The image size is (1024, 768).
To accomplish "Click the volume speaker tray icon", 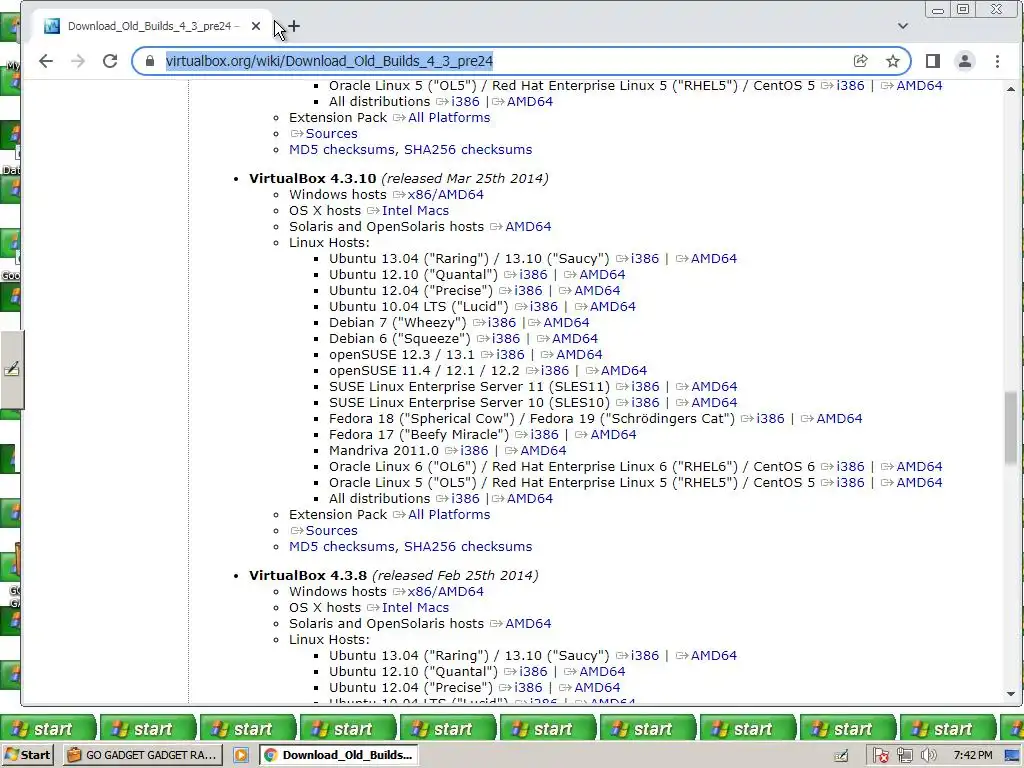I will click(929, 756).
